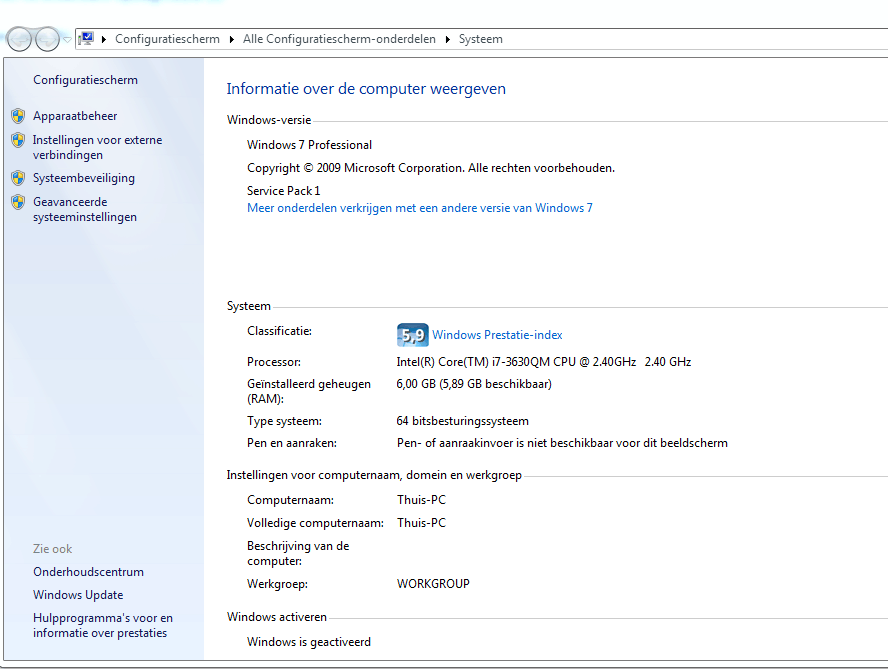Click the shield icon beside Apparaatbeheer
Screen dimensions: 888x669
point(18,116)
